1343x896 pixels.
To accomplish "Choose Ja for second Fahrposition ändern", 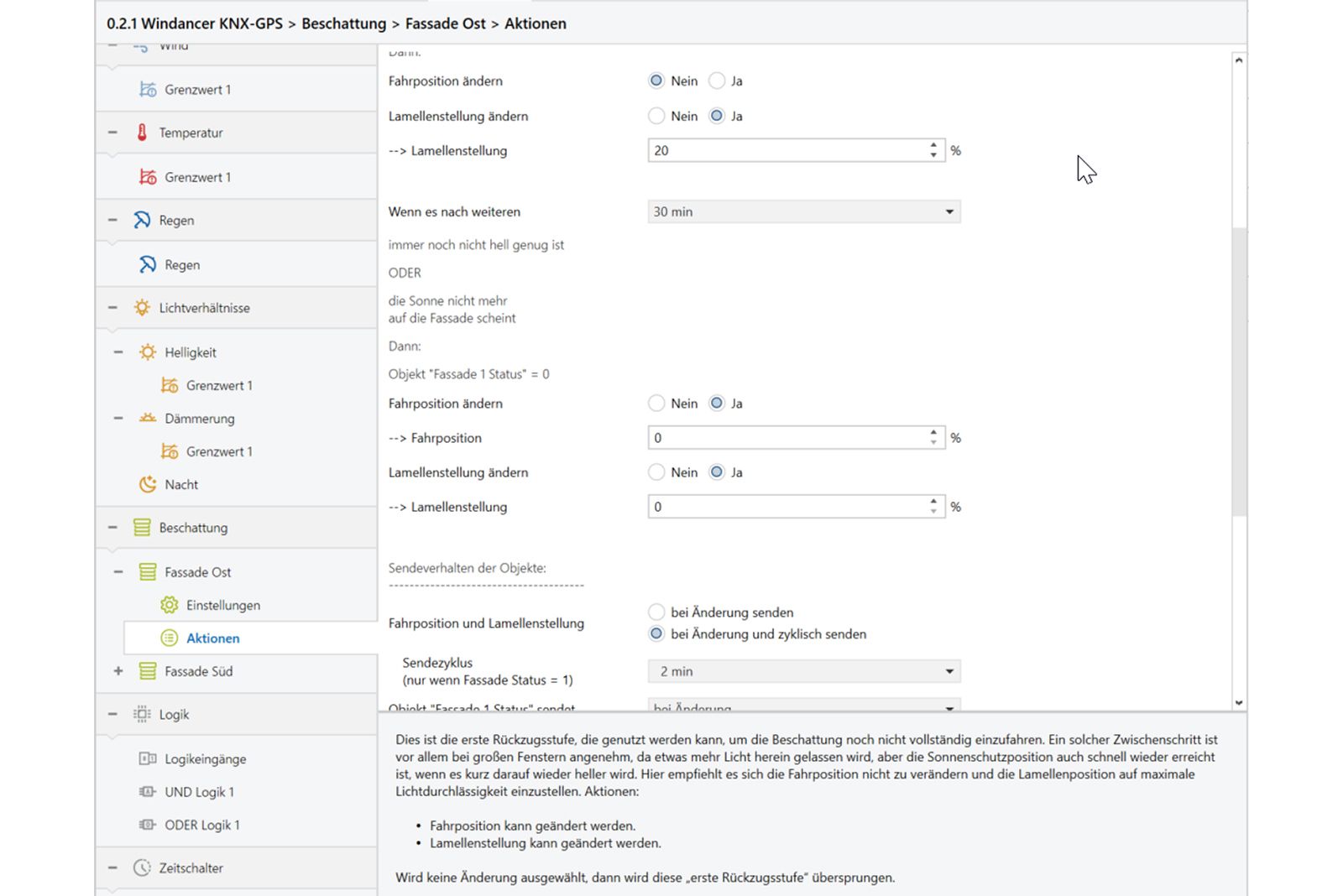I will [717, 403].
